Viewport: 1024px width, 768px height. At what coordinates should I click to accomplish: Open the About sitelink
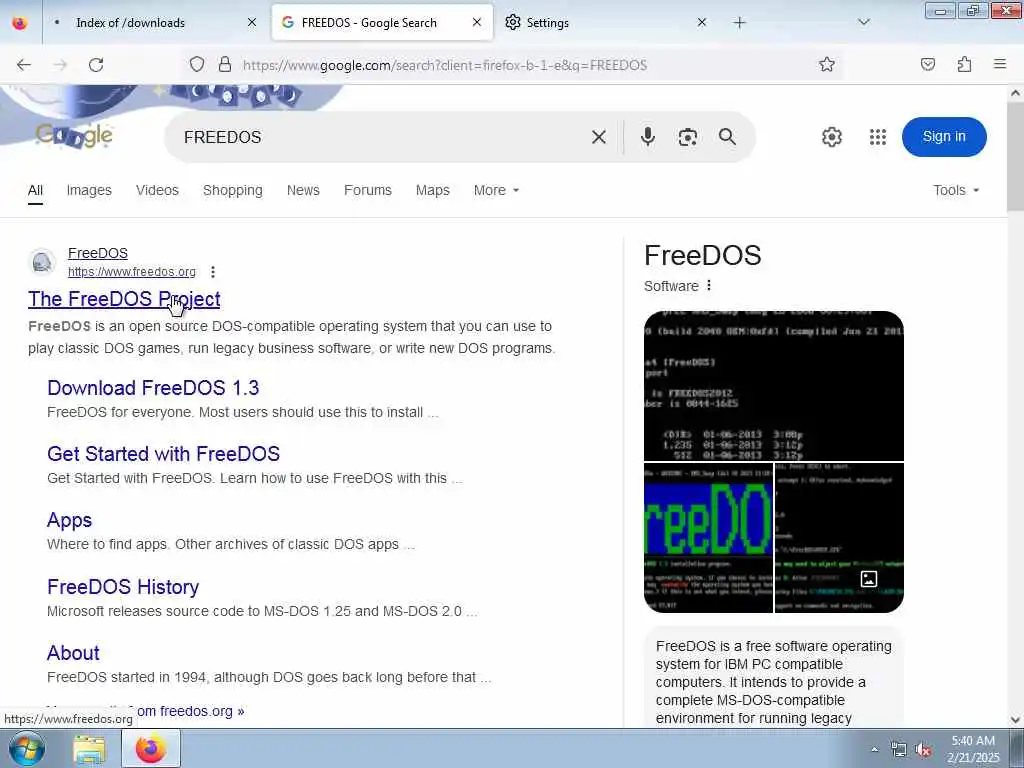(x=73, y=653)
